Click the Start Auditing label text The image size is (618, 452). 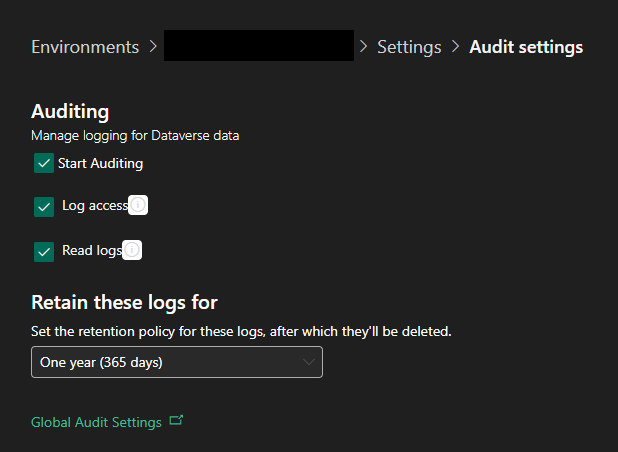(100, 163)
